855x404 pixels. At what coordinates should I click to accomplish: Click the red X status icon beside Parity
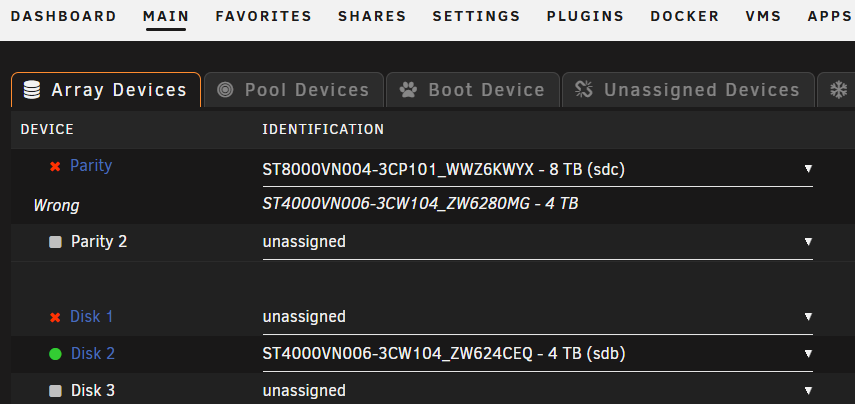[55, 166]
